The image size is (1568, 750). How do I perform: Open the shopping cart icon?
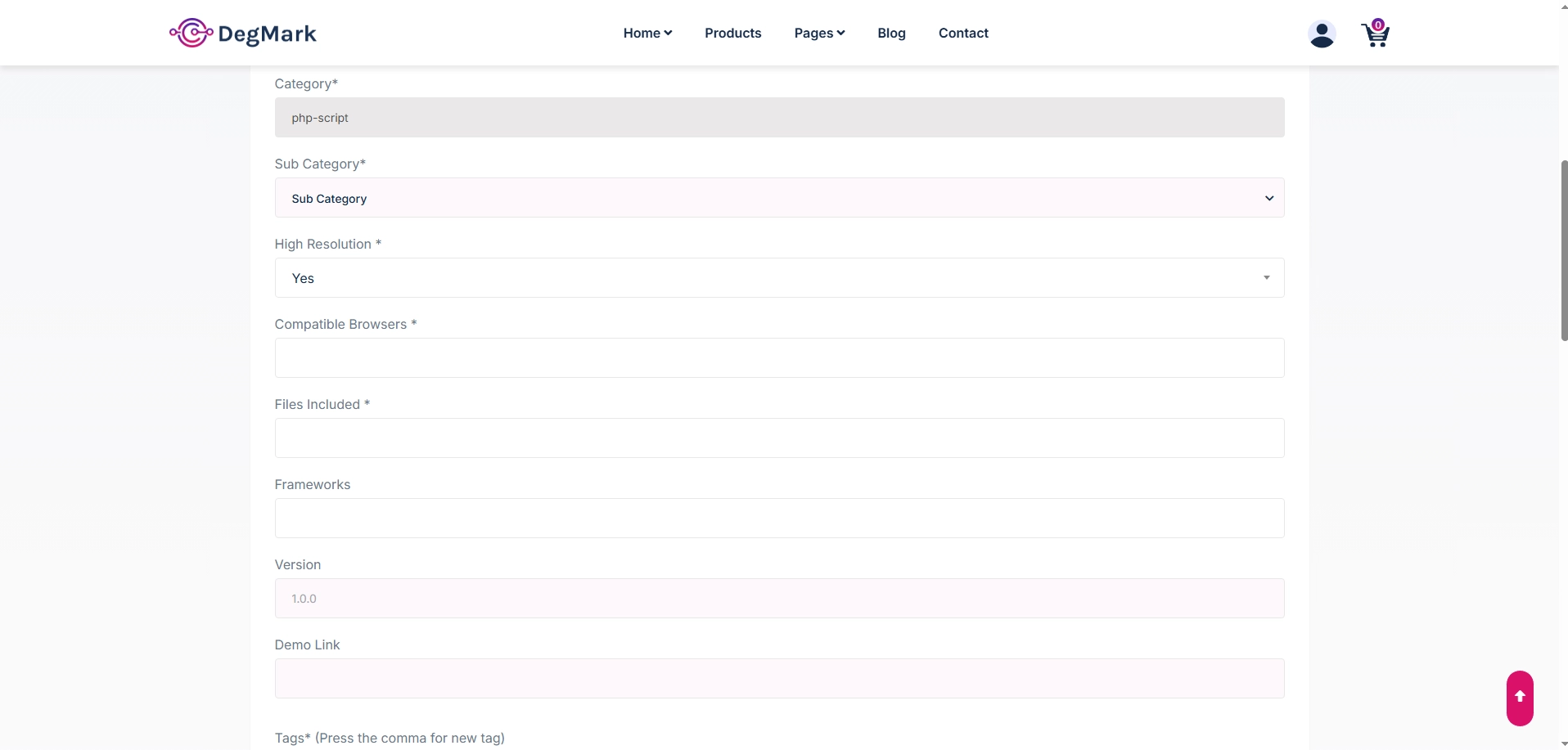(1374, 36)
